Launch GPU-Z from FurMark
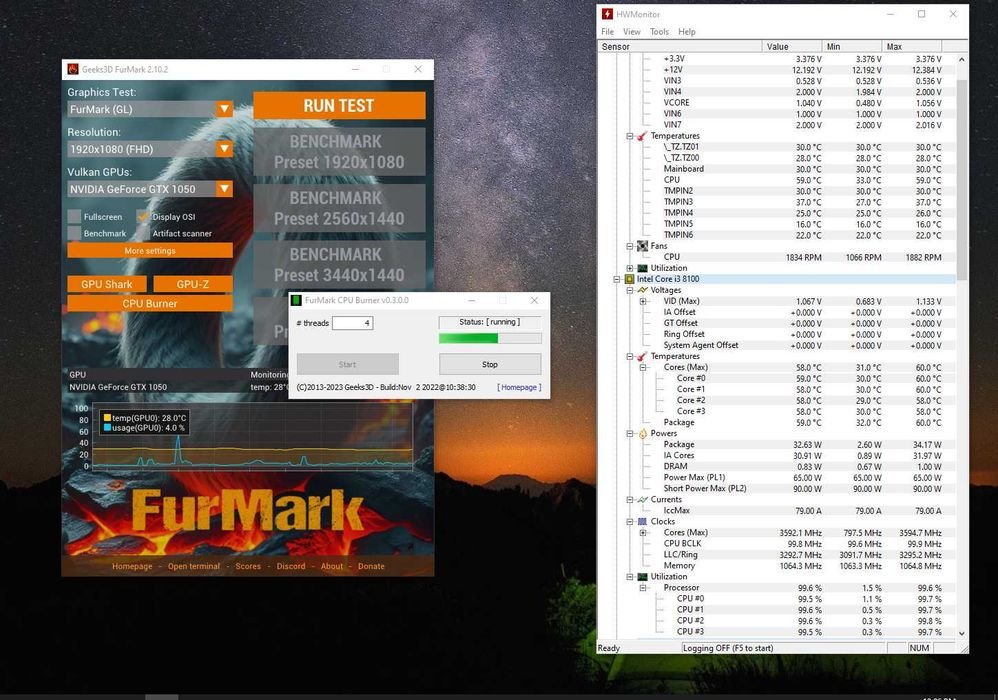Image resolution: width=998 pixels, height=700 pixels. [193, 284]
